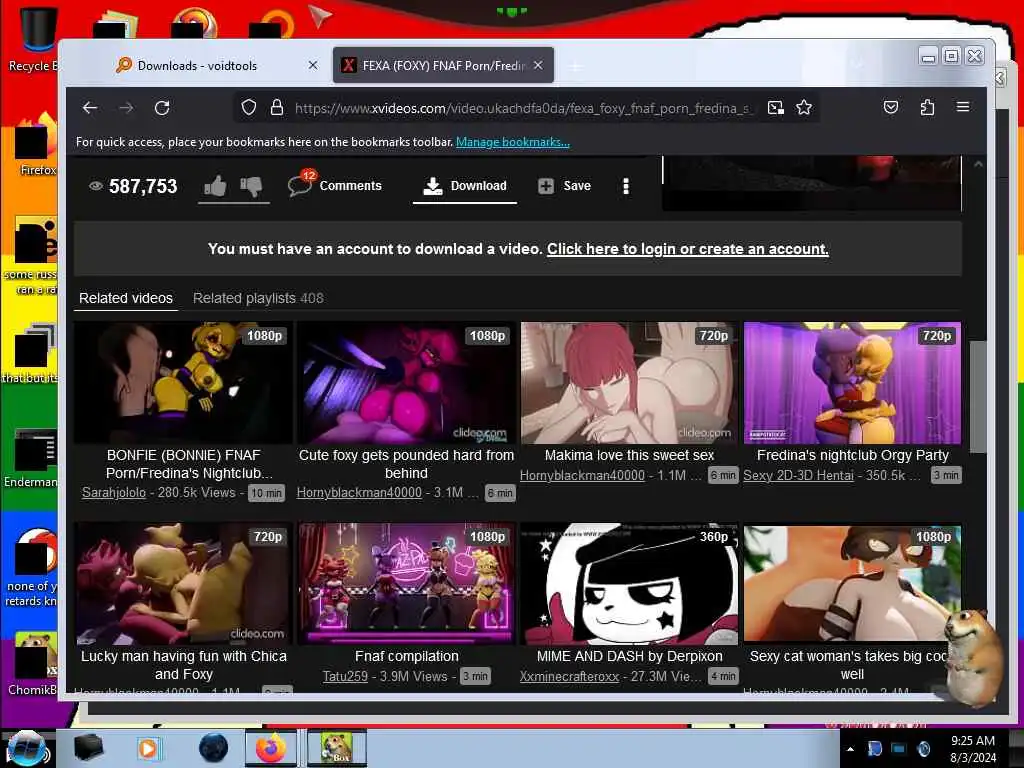The image size is (1024, 768).
Task: Open the Windows Start orb
Action: 26,748
